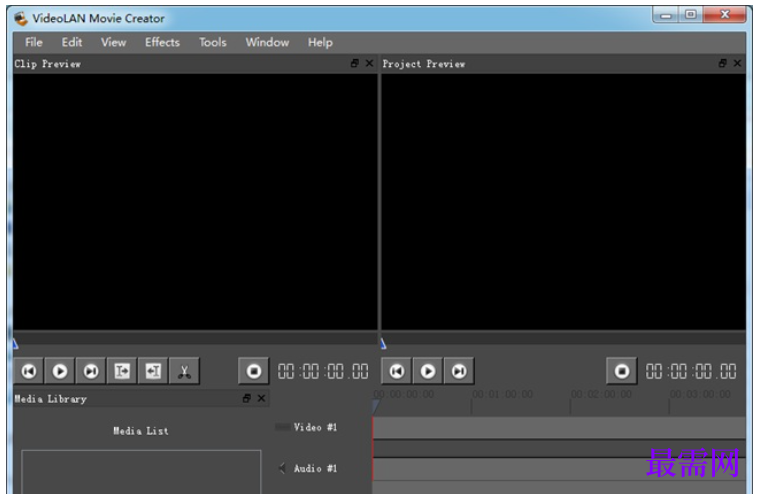758x494 pixels.
Task: Click the timeline ruler at 00:02:00:00
Action: (x=601, y=394)
